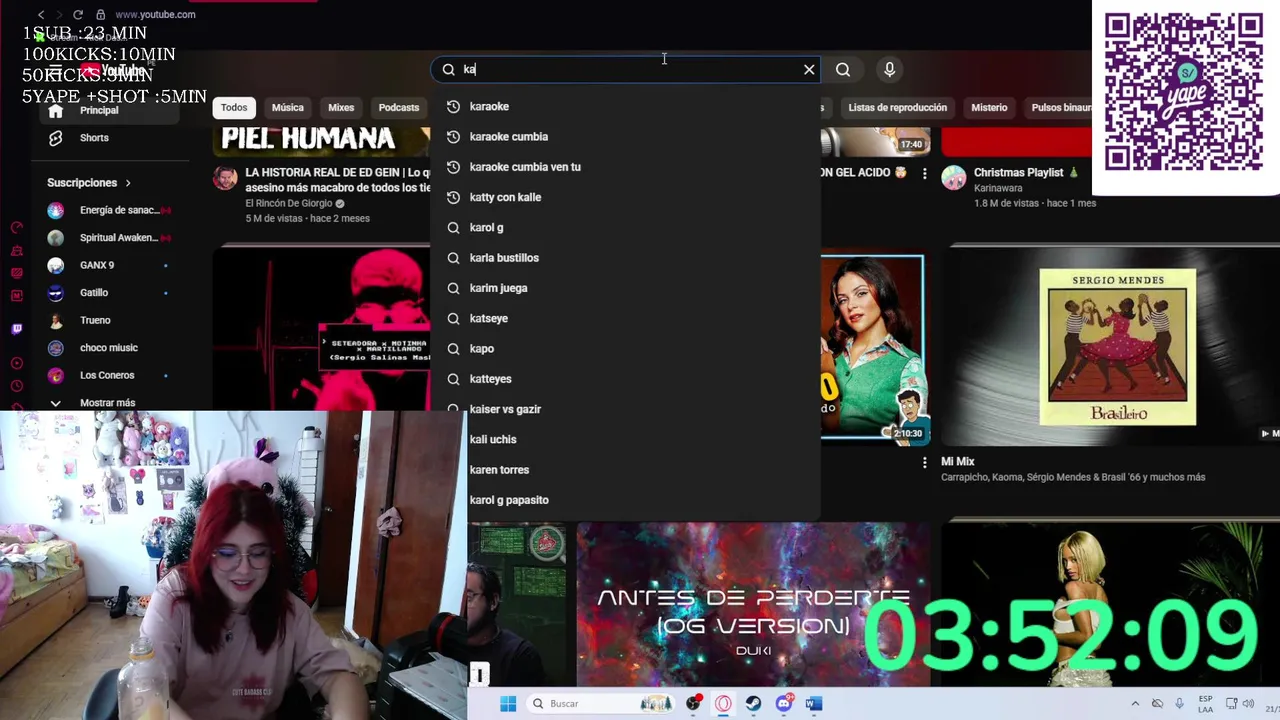The image size is (1280, 720).
Task: Pick the 'kapo' suggestion
Action: (625, 348)
